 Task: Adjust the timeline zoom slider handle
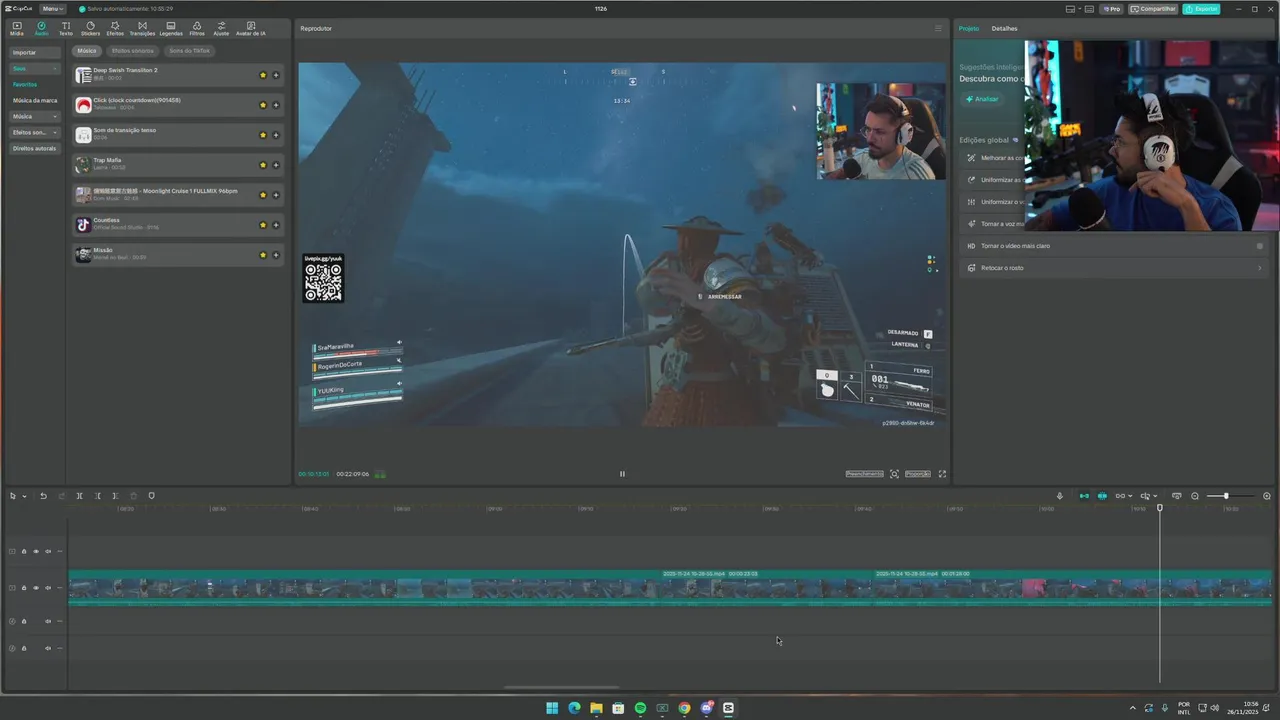pos(1226,496)
